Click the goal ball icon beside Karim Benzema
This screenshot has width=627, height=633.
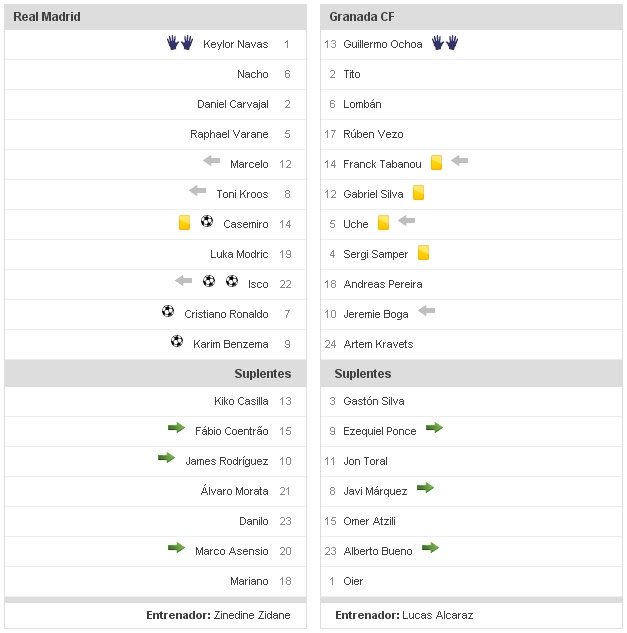click(x=177, y=342)
